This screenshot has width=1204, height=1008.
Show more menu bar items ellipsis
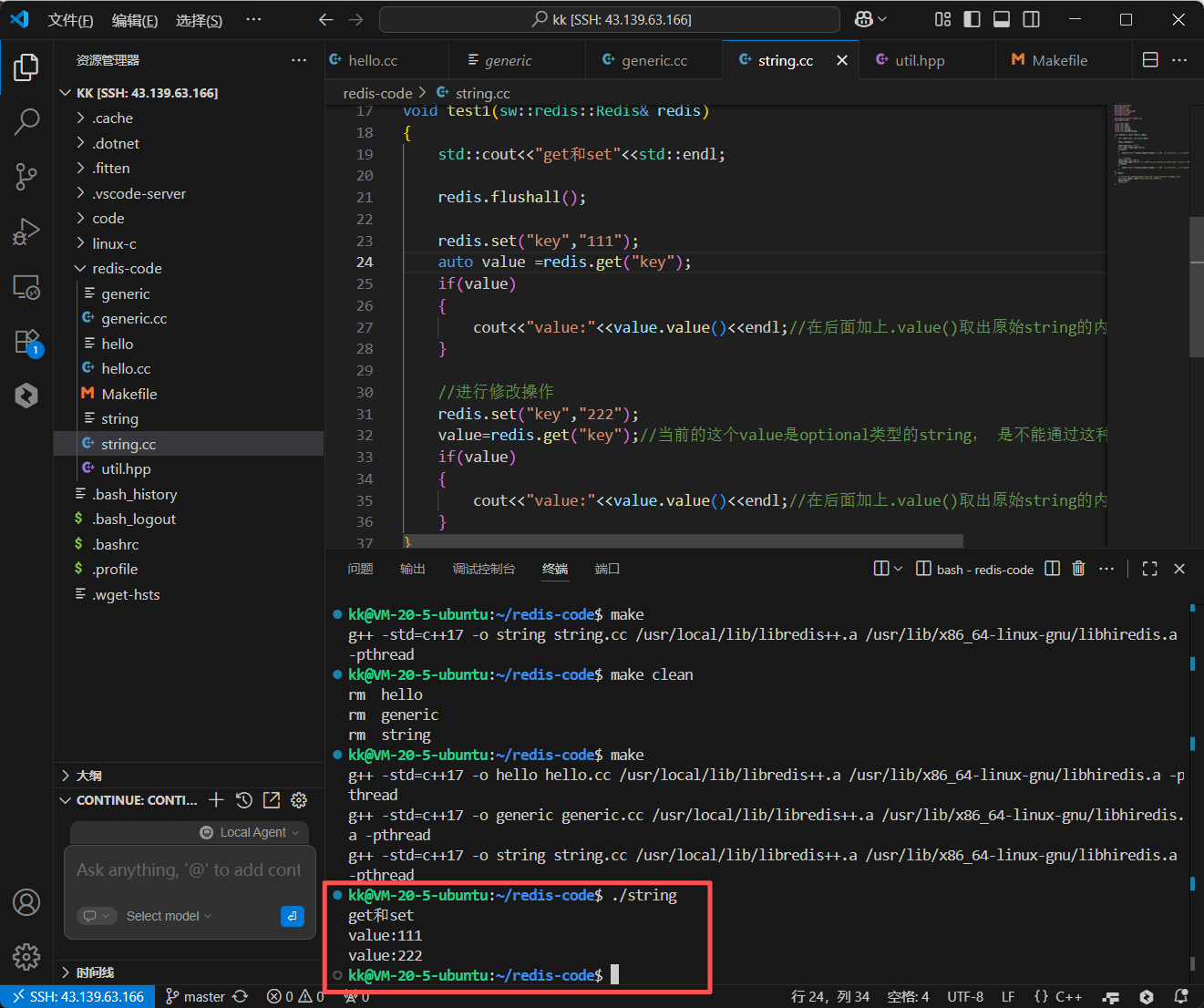click(x=254, y=19)
